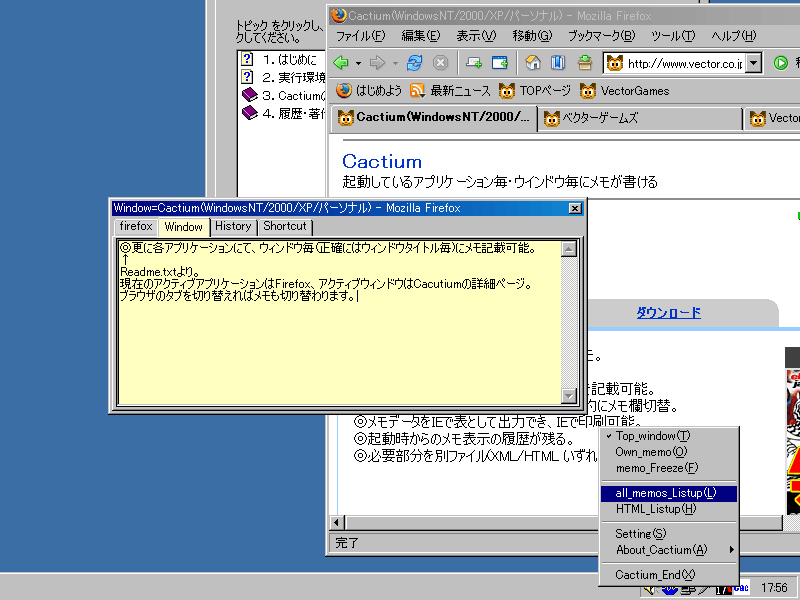Open the 編集(E) menu in Firefox
This screenshot has width=800, height=600.
(x=420, y=36)
